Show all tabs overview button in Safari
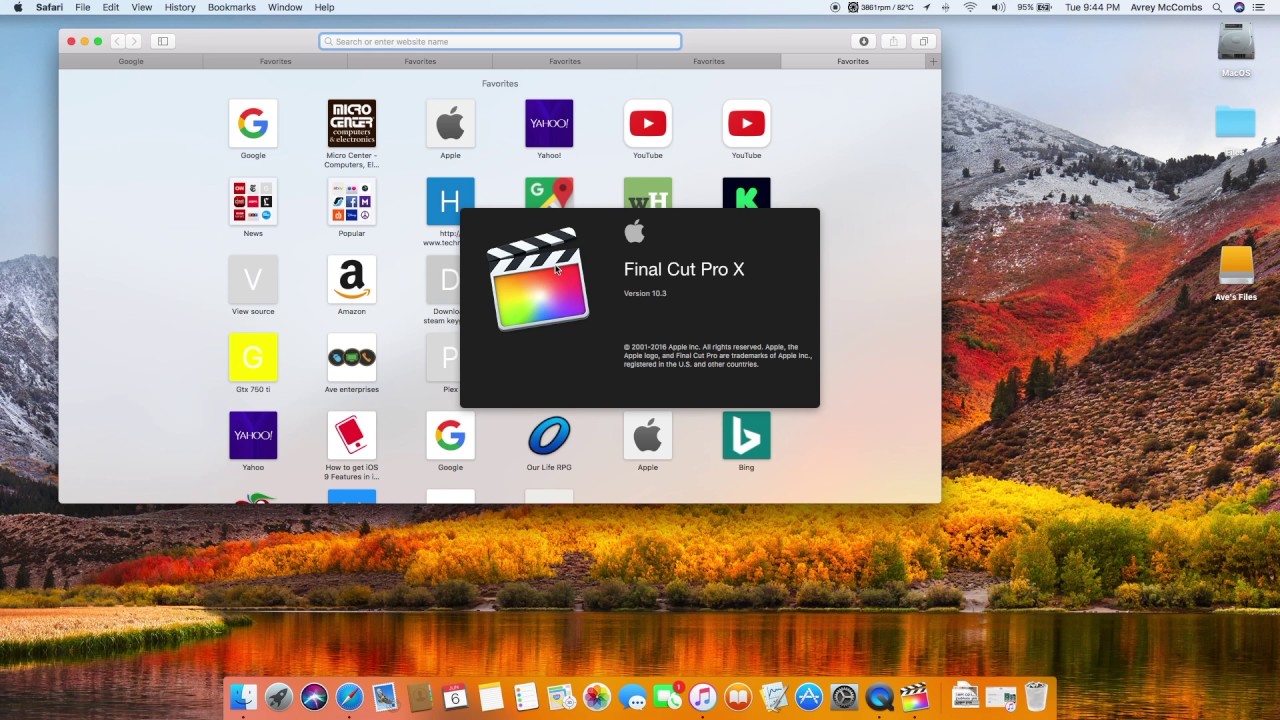This screenshot has width=1280, height=720. coord(923,41)
